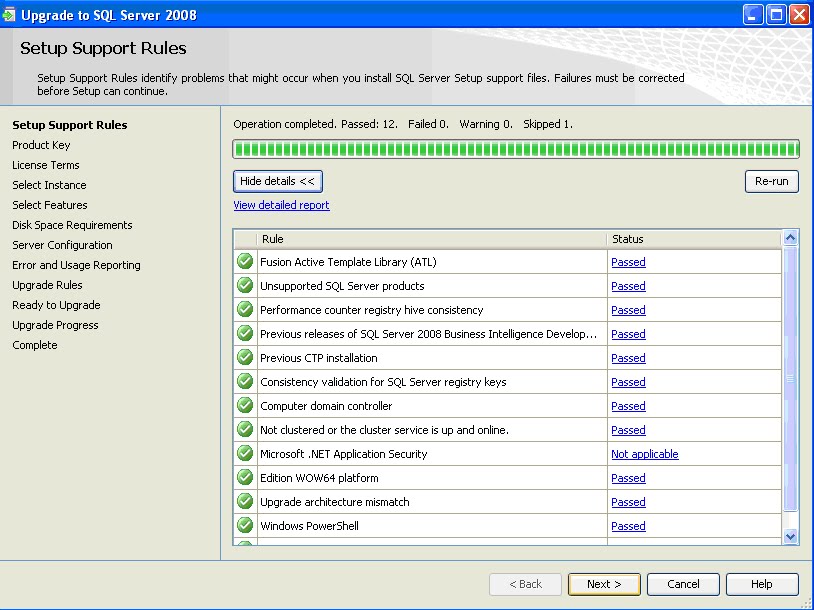
Task: Click the green icon beside Edition WOW64 platform
Action: (245, 478)
